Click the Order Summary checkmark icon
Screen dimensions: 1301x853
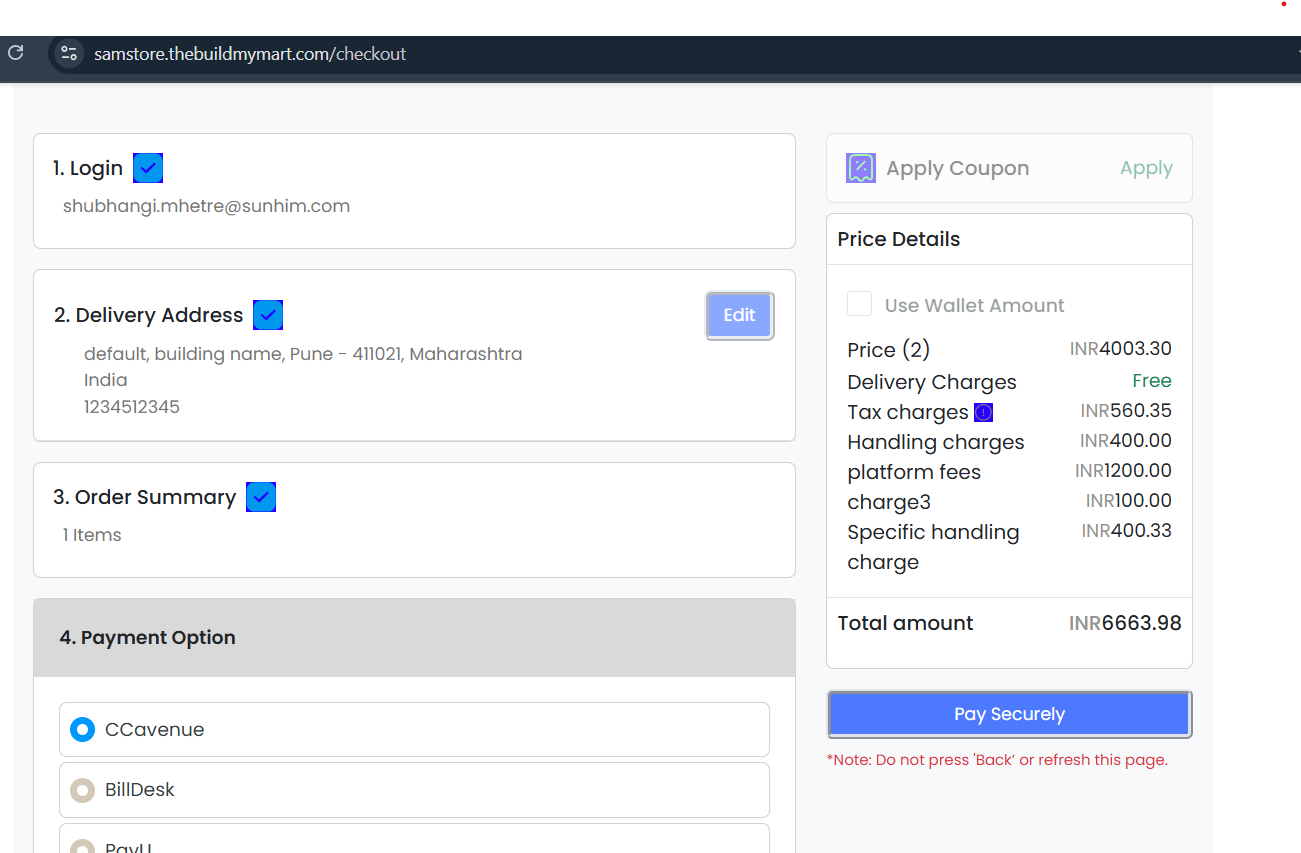click(x=261, y=497)
